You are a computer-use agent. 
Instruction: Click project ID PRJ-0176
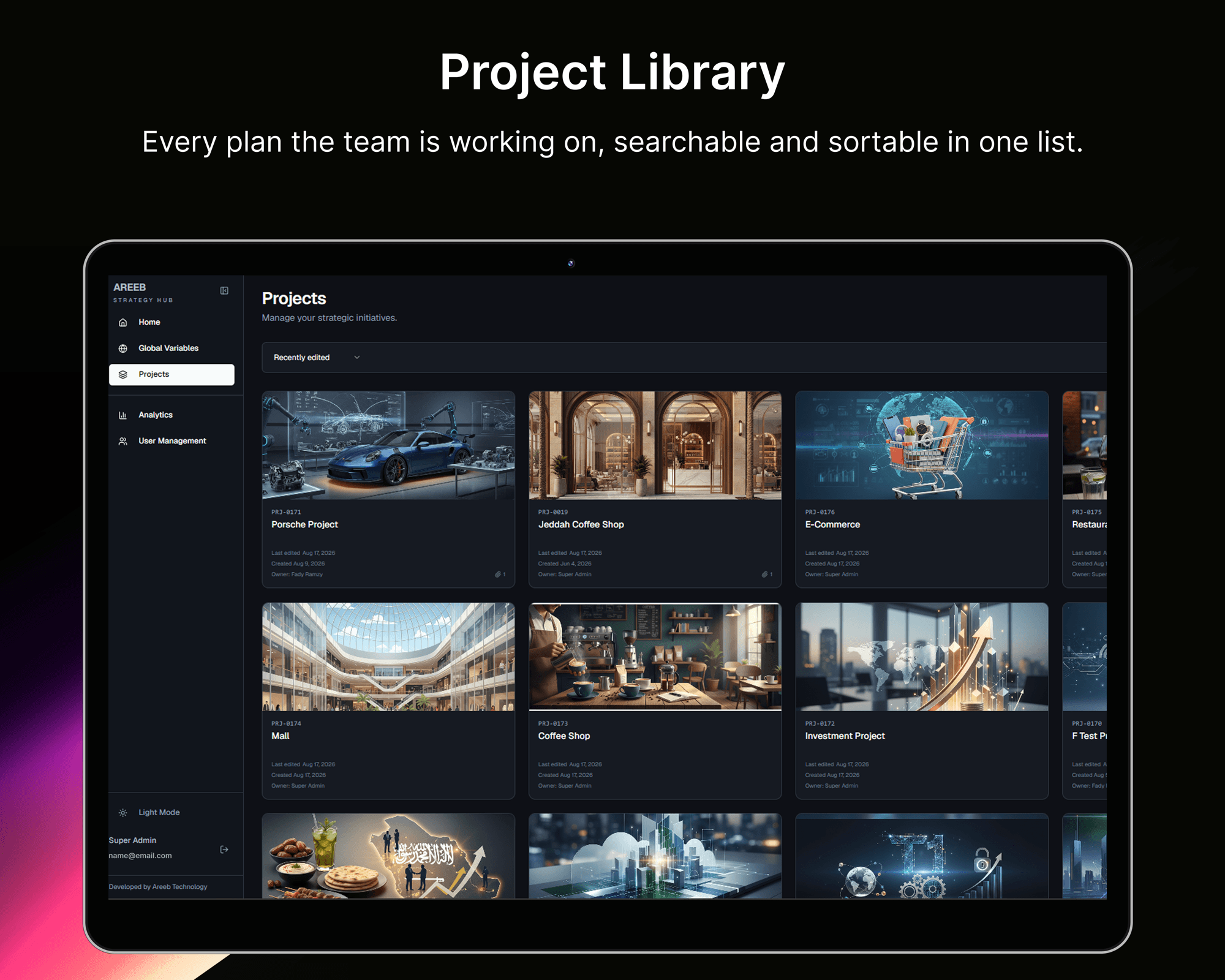pyautogui.click(x=820, y=512)
